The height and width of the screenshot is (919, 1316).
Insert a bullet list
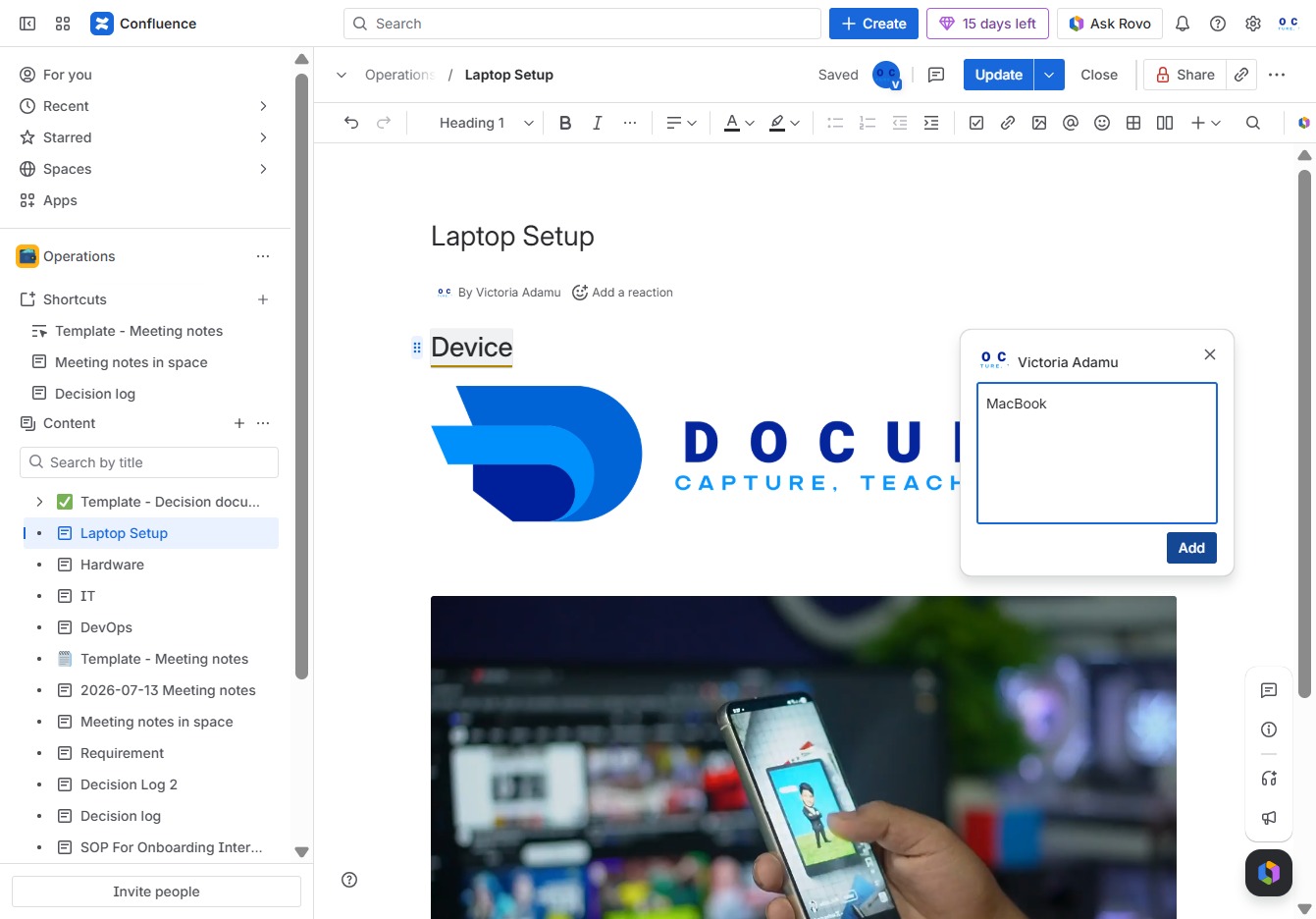coord(835,123)
